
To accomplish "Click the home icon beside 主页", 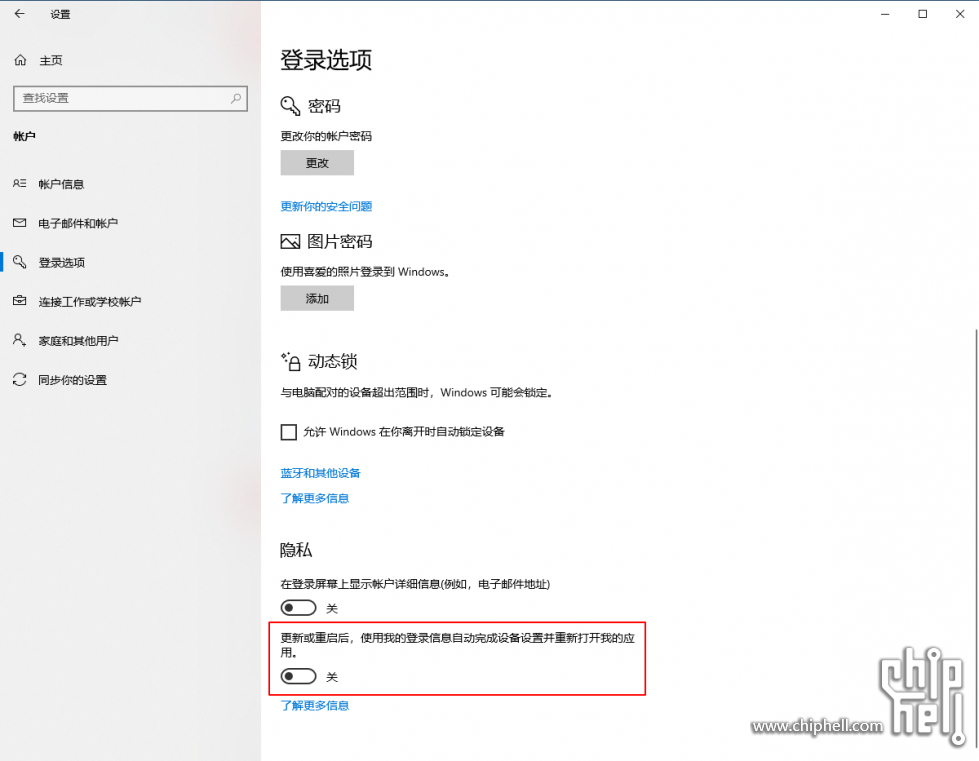I will (x=20, y=60).
